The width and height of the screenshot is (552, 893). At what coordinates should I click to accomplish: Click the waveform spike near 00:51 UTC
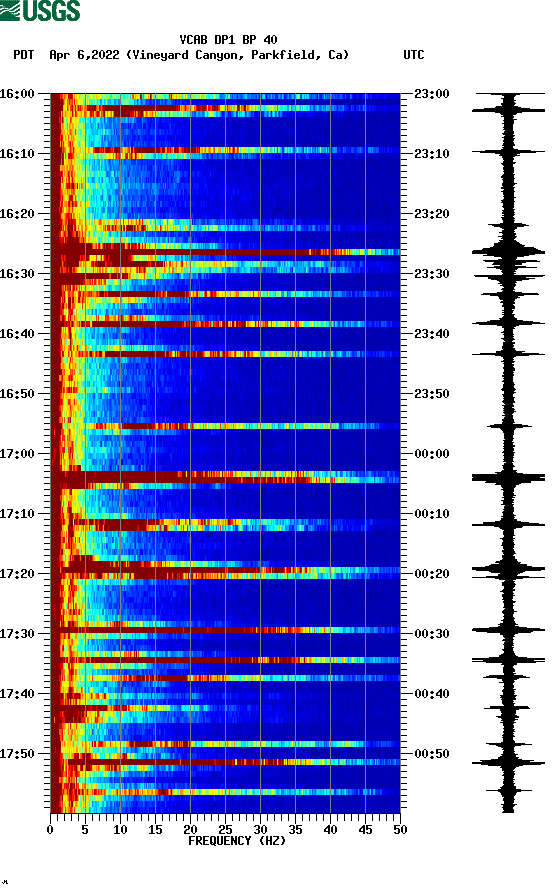[508, 762]
